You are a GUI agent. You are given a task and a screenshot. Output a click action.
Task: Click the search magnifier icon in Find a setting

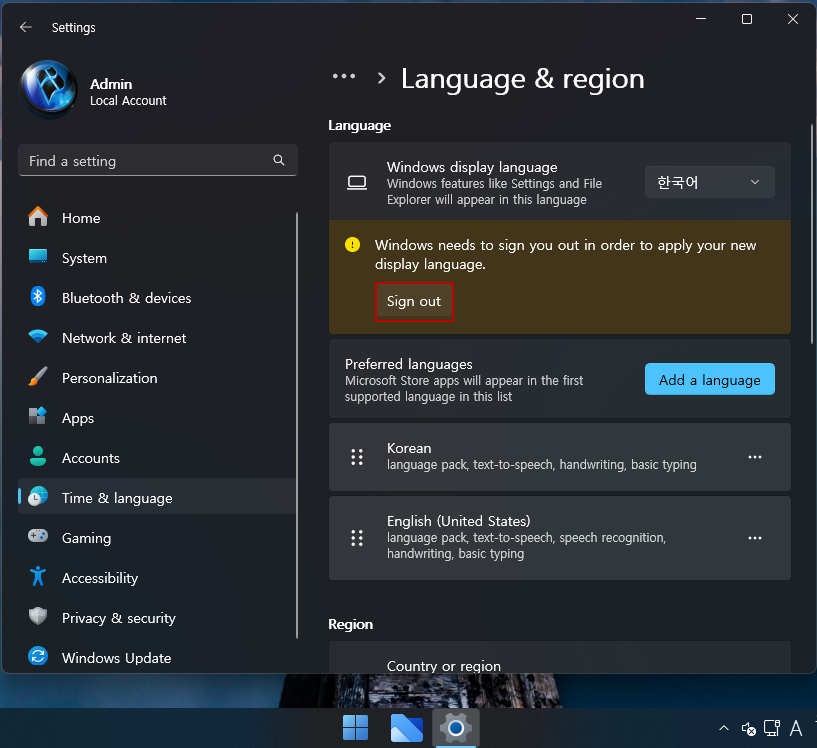click(279, 160)
